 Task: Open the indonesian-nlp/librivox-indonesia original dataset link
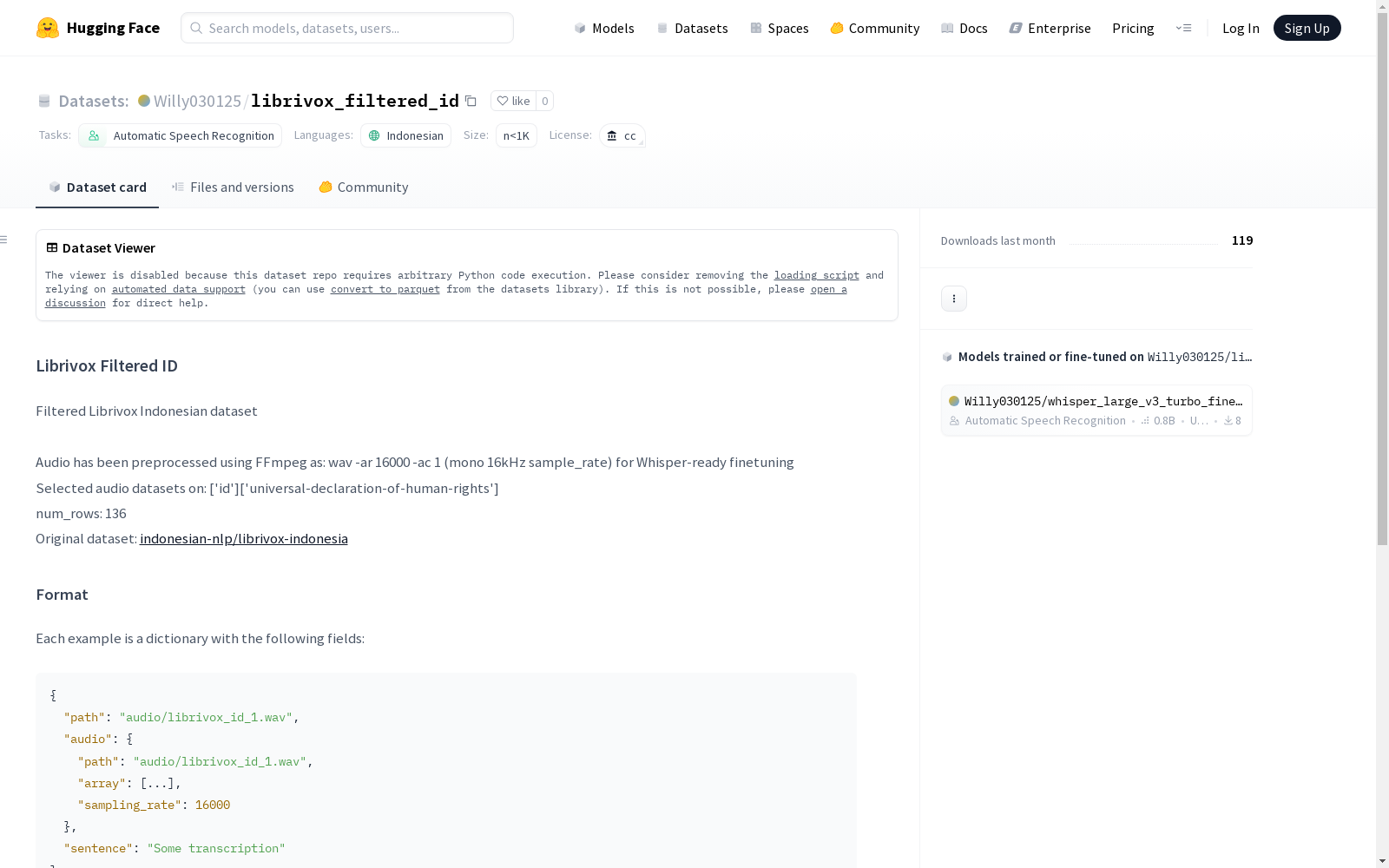tap(244, 539)
